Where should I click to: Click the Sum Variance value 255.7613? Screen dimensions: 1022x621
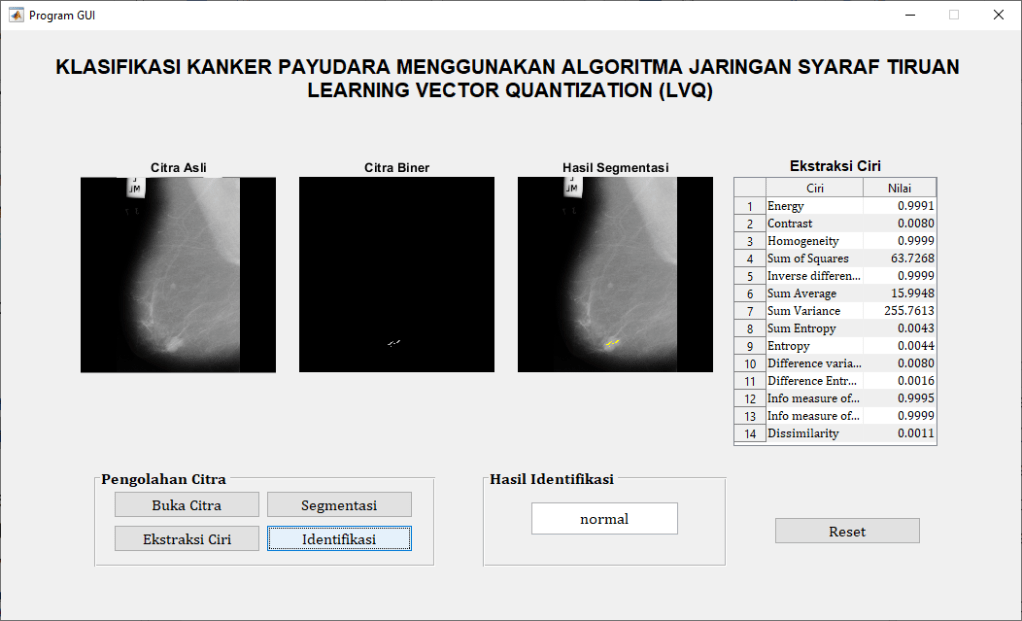[x=899, y=311]
